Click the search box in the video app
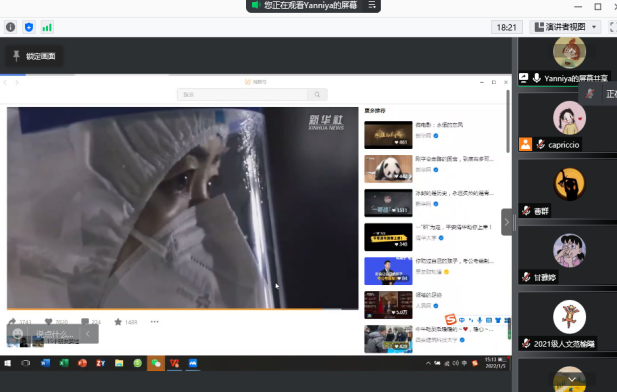Viewport: 617px width, 392px height. [x=242, y=94]
